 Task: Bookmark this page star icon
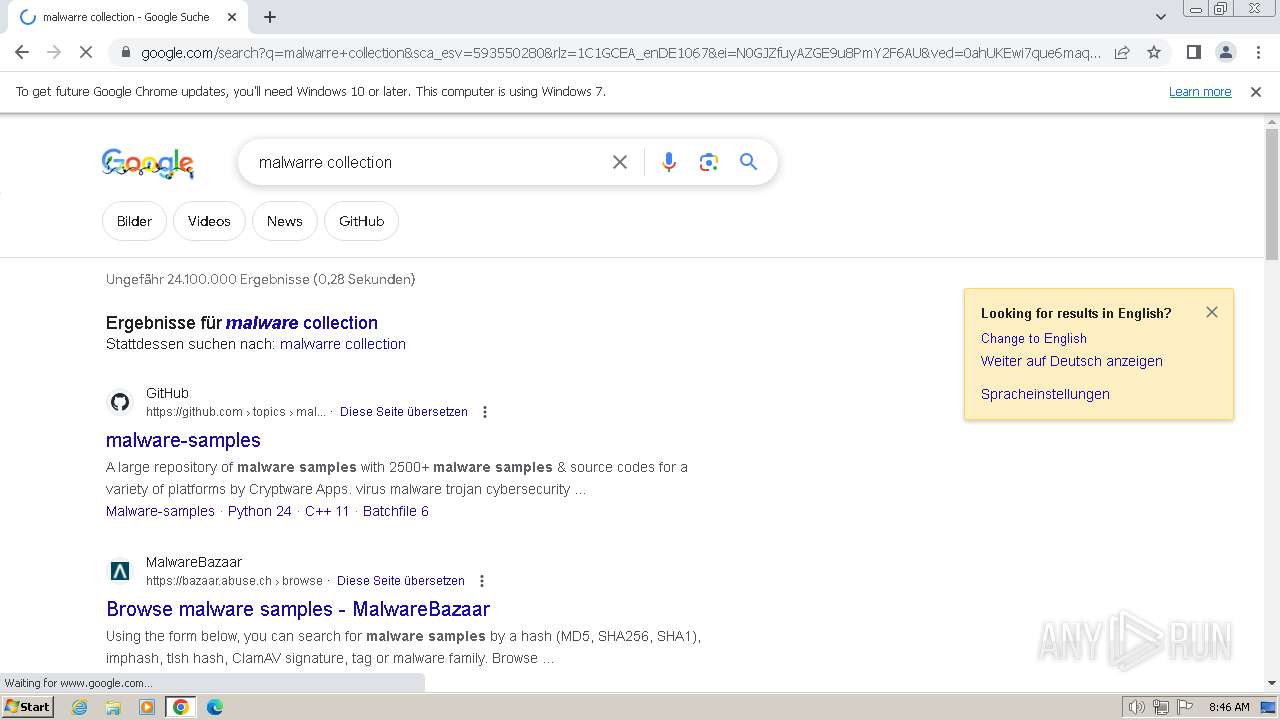pos(1153,52)
